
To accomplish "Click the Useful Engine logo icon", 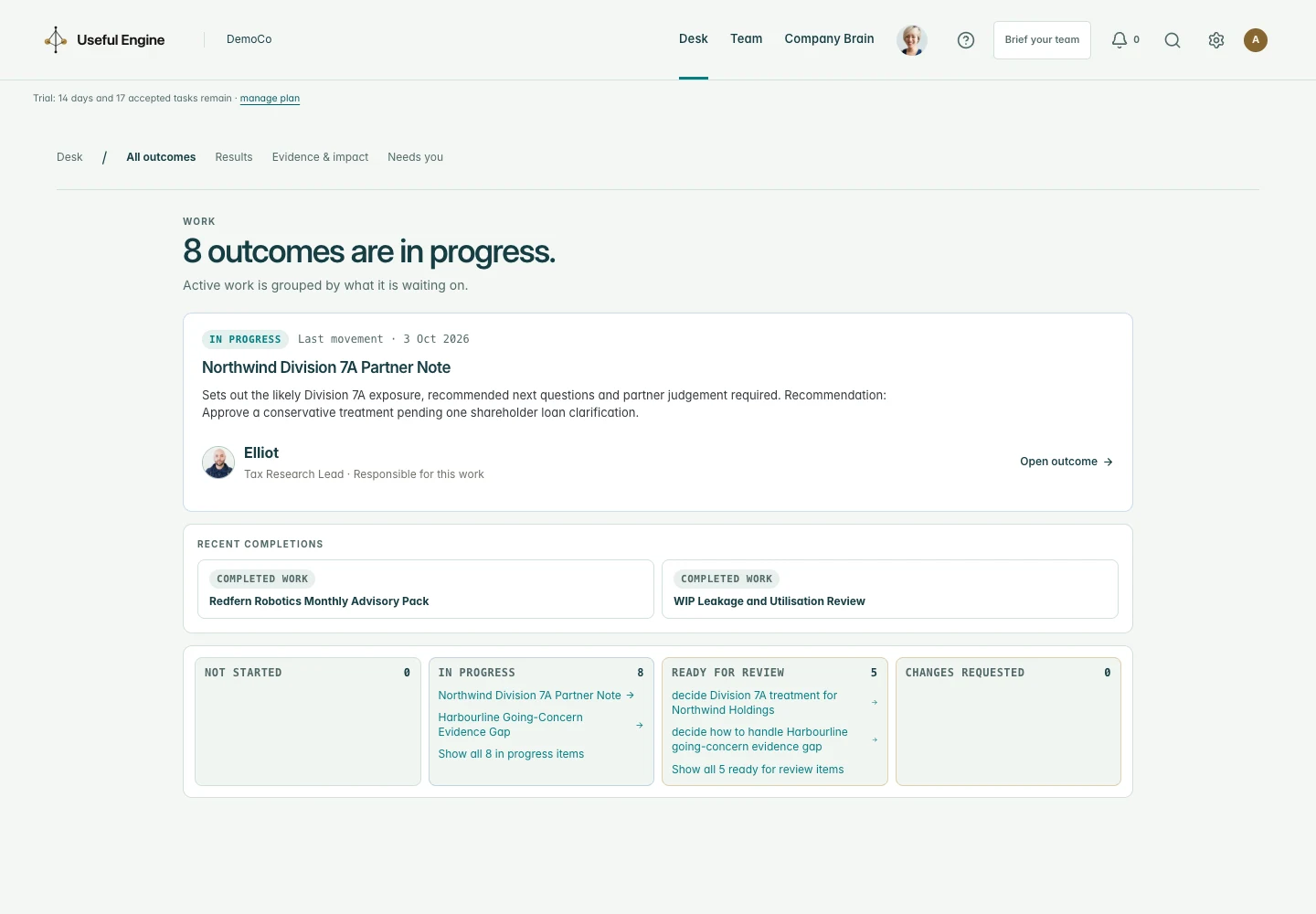I will (x=56, y=39).
